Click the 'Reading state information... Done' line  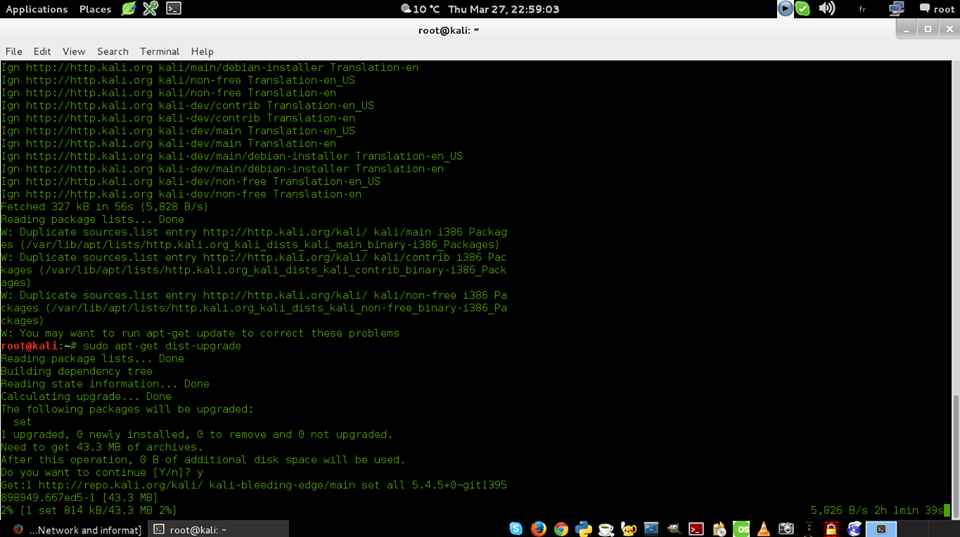pos(105,384)
